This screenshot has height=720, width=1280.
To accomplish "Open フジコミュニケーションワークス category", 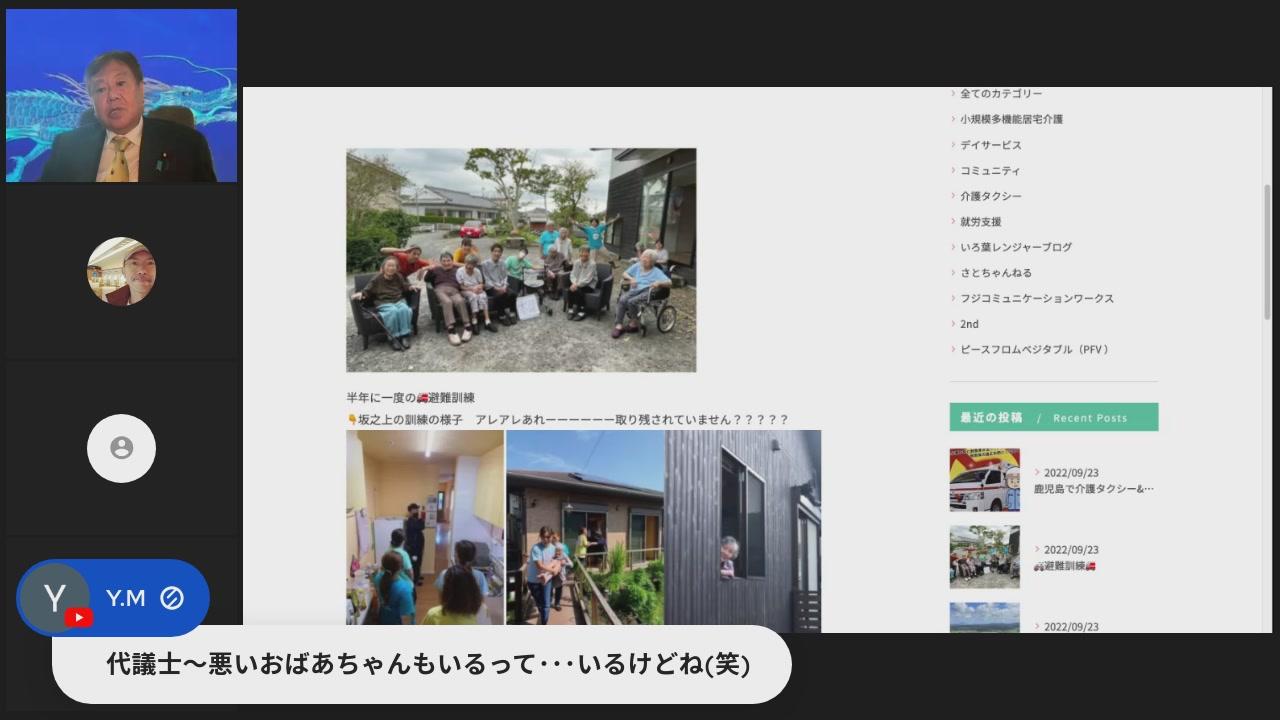I will click(1037, 298).
